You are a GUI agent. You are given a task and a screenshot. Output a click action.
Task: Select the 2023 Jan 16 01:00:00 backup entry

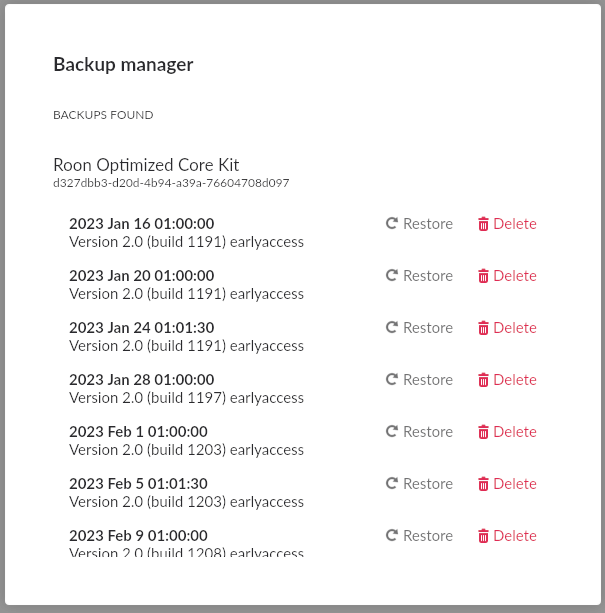pos(186,233)
